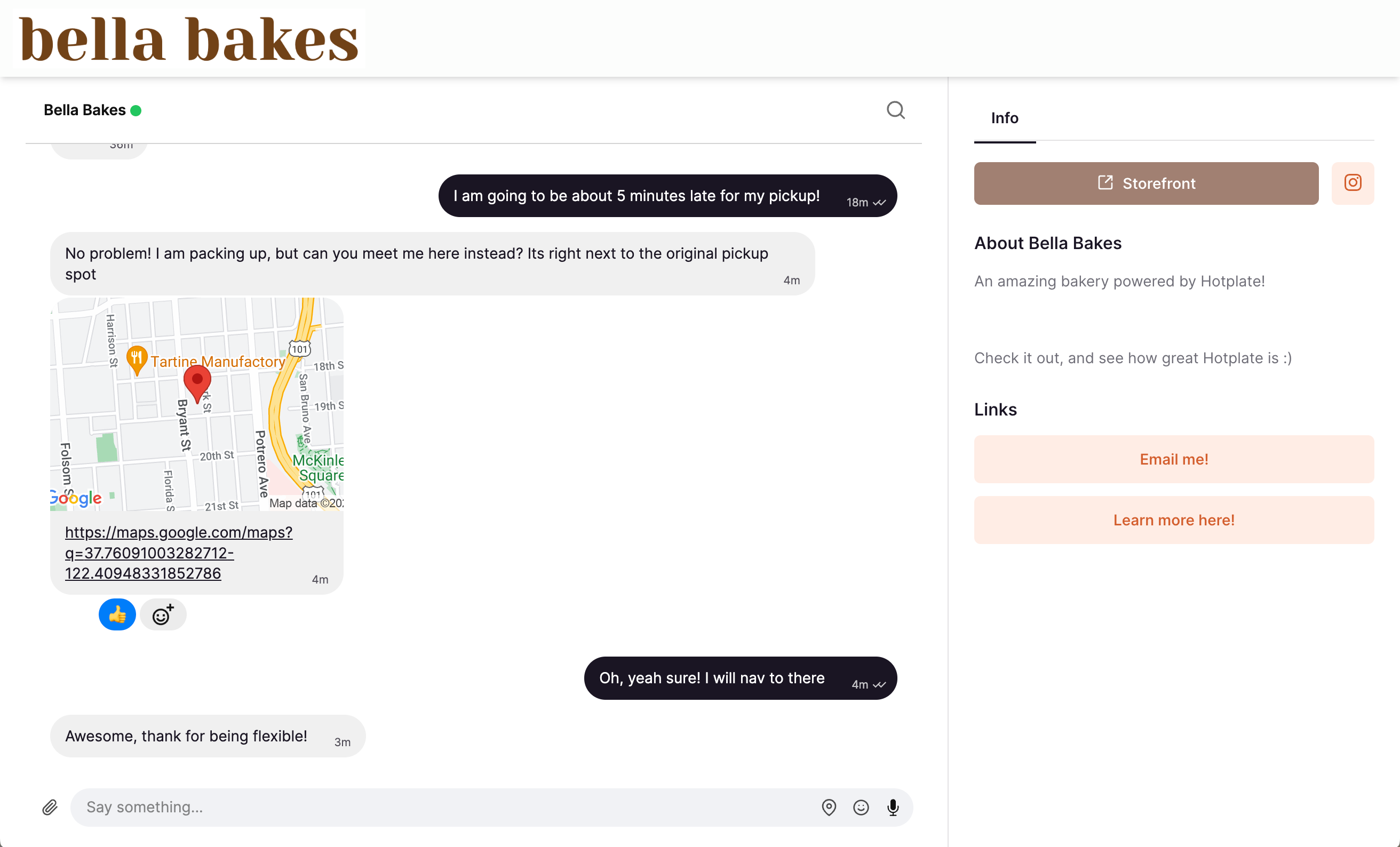Open the Storefront button

(x=1146, y=183)
